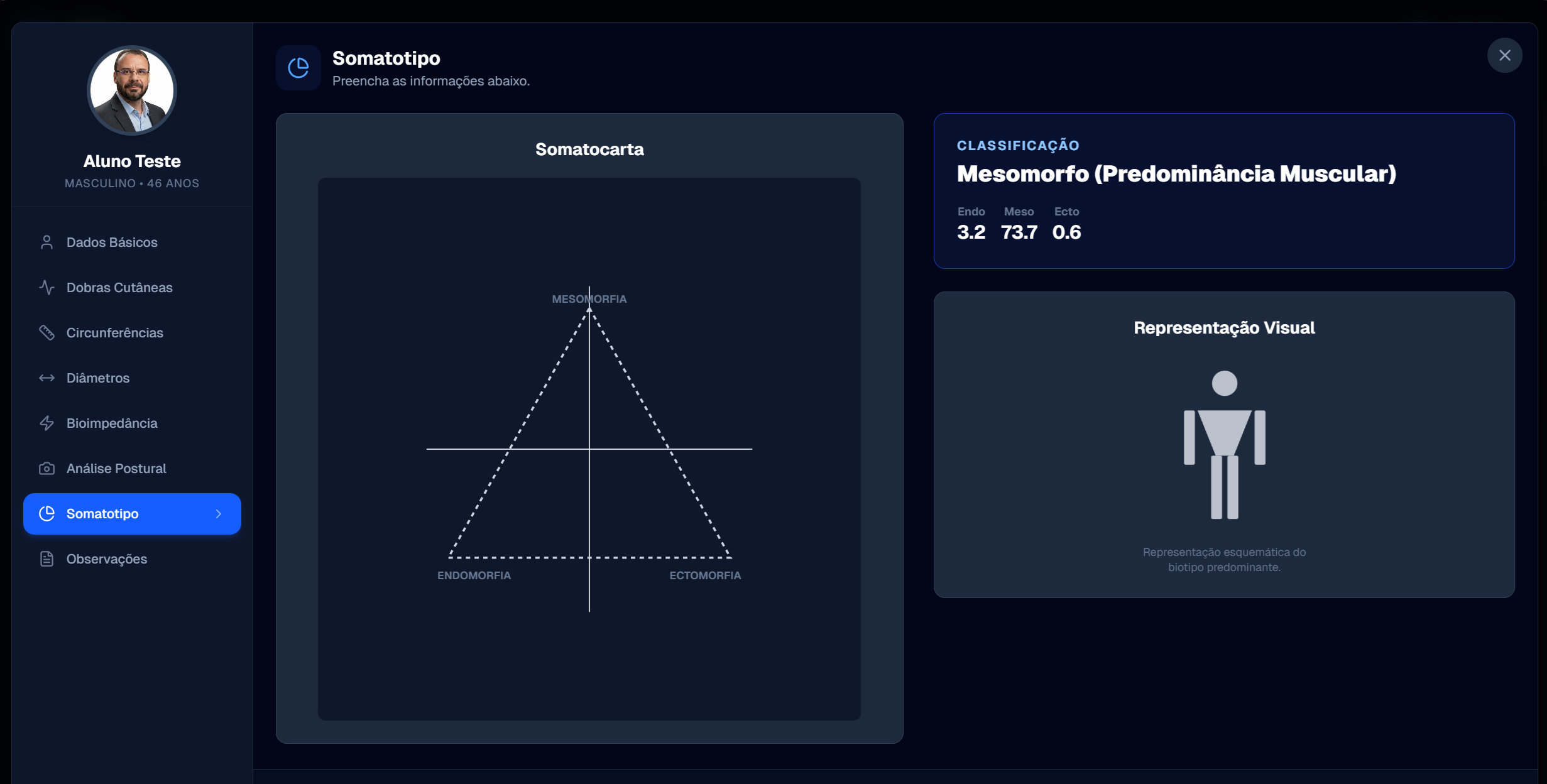Go to Dobras Cutâneas section
1547x784 pixels.
[119, 288]
